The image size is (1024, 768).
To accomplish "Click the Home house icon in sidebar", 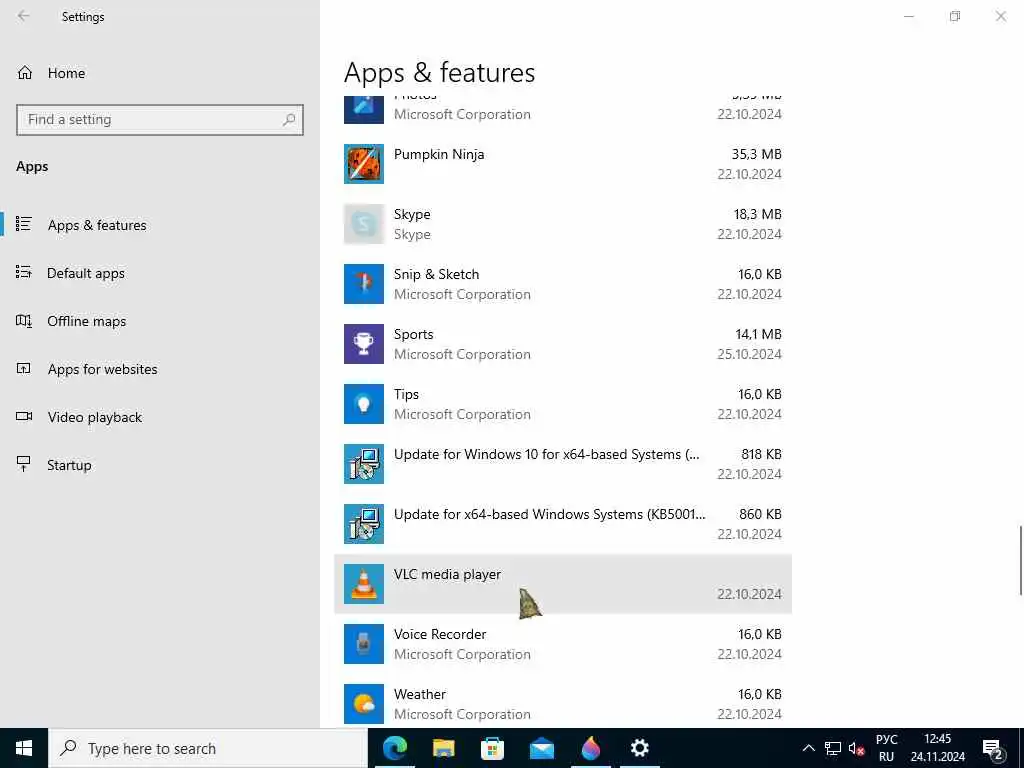I will point(25,72).
